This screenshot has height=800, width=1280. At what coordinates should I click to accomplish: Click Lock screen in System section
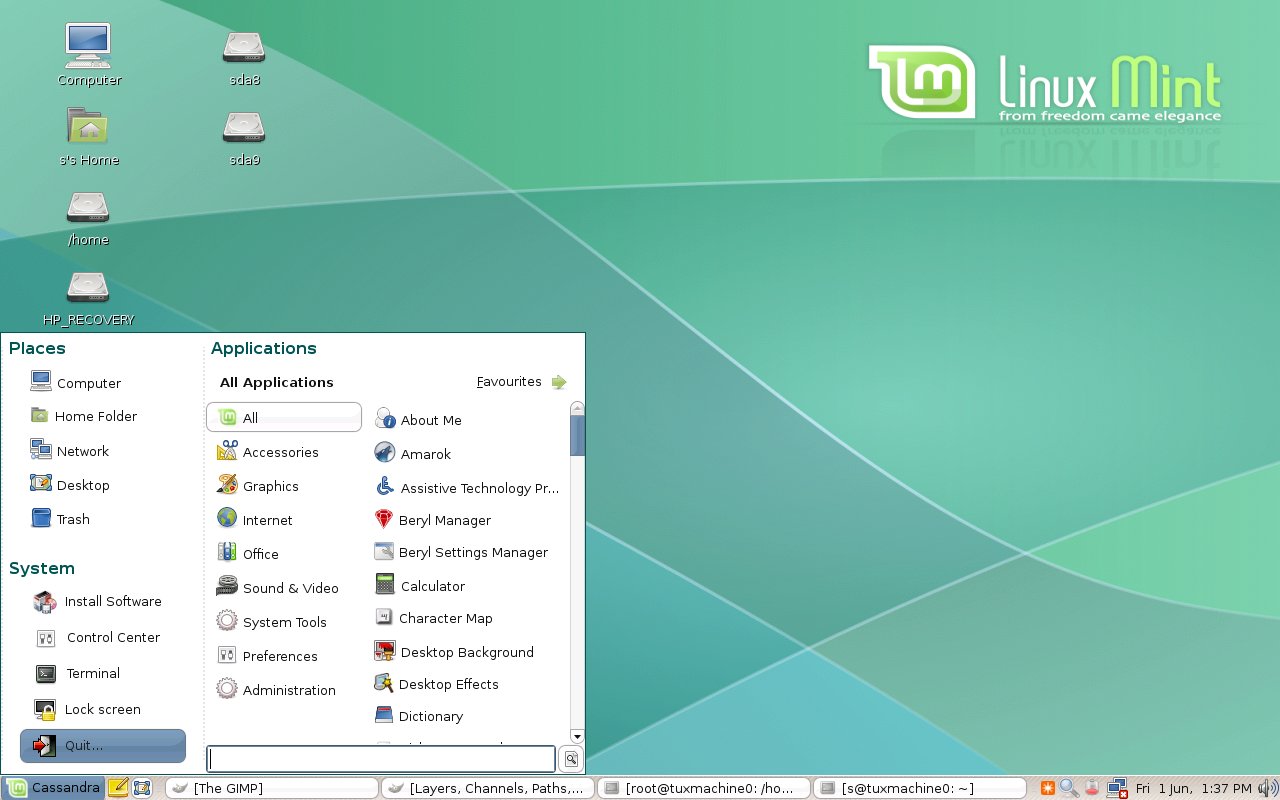click(88, 709)
